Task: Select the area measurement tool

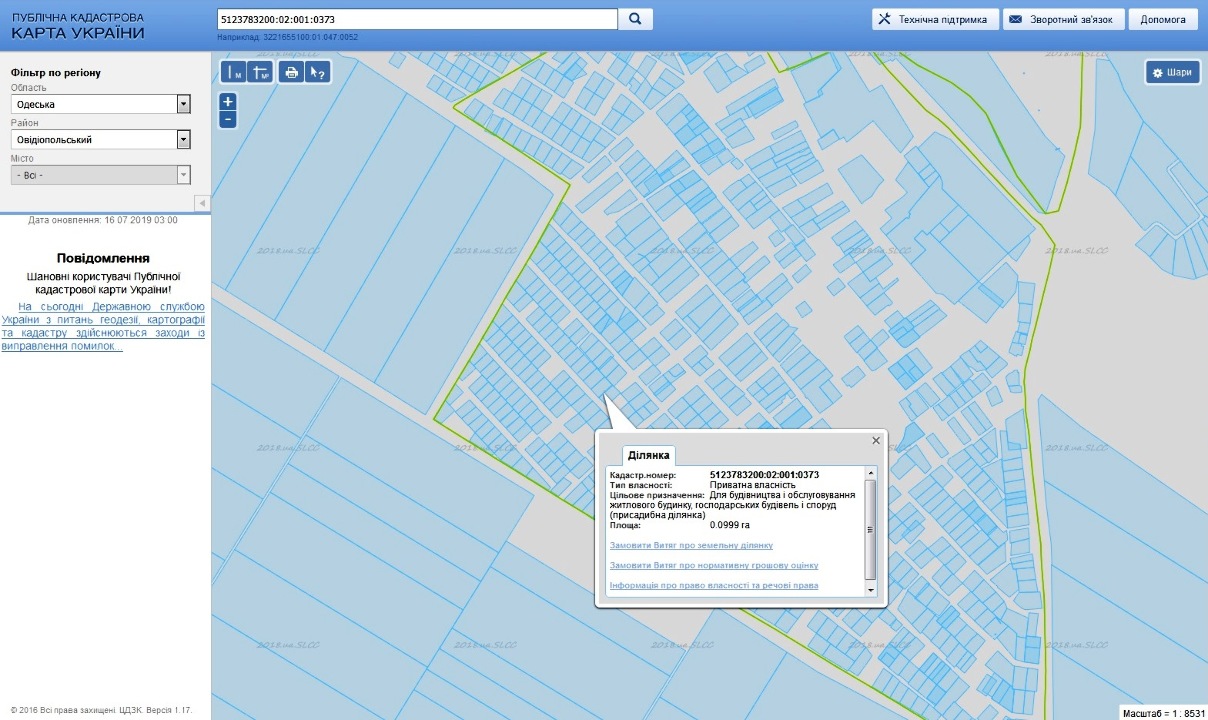Action: coord(260,72)
